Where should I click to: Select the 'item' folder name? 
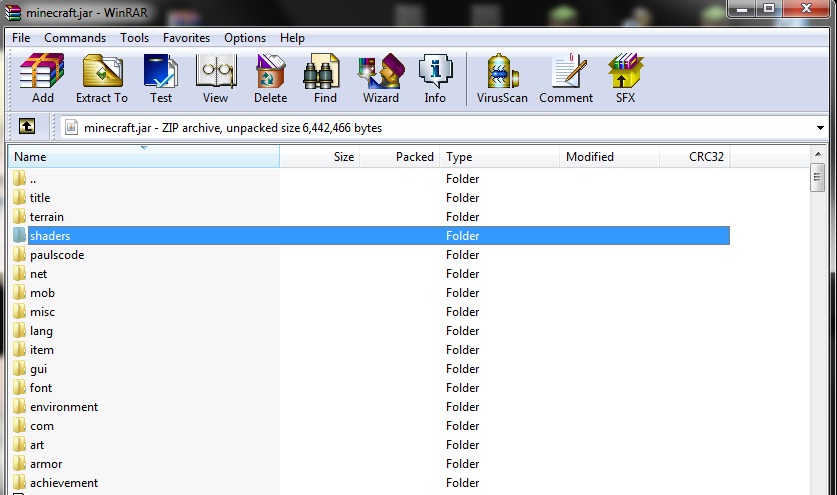click(x=42, y=350)
